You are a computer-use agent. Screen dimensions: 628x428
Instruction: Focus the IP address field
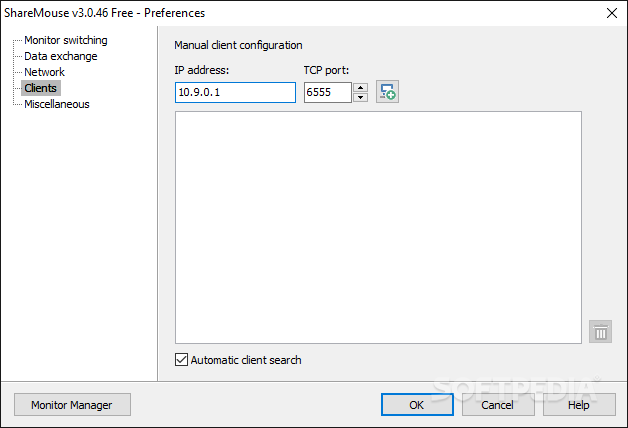pyautogui.click(x=235, y=92)
